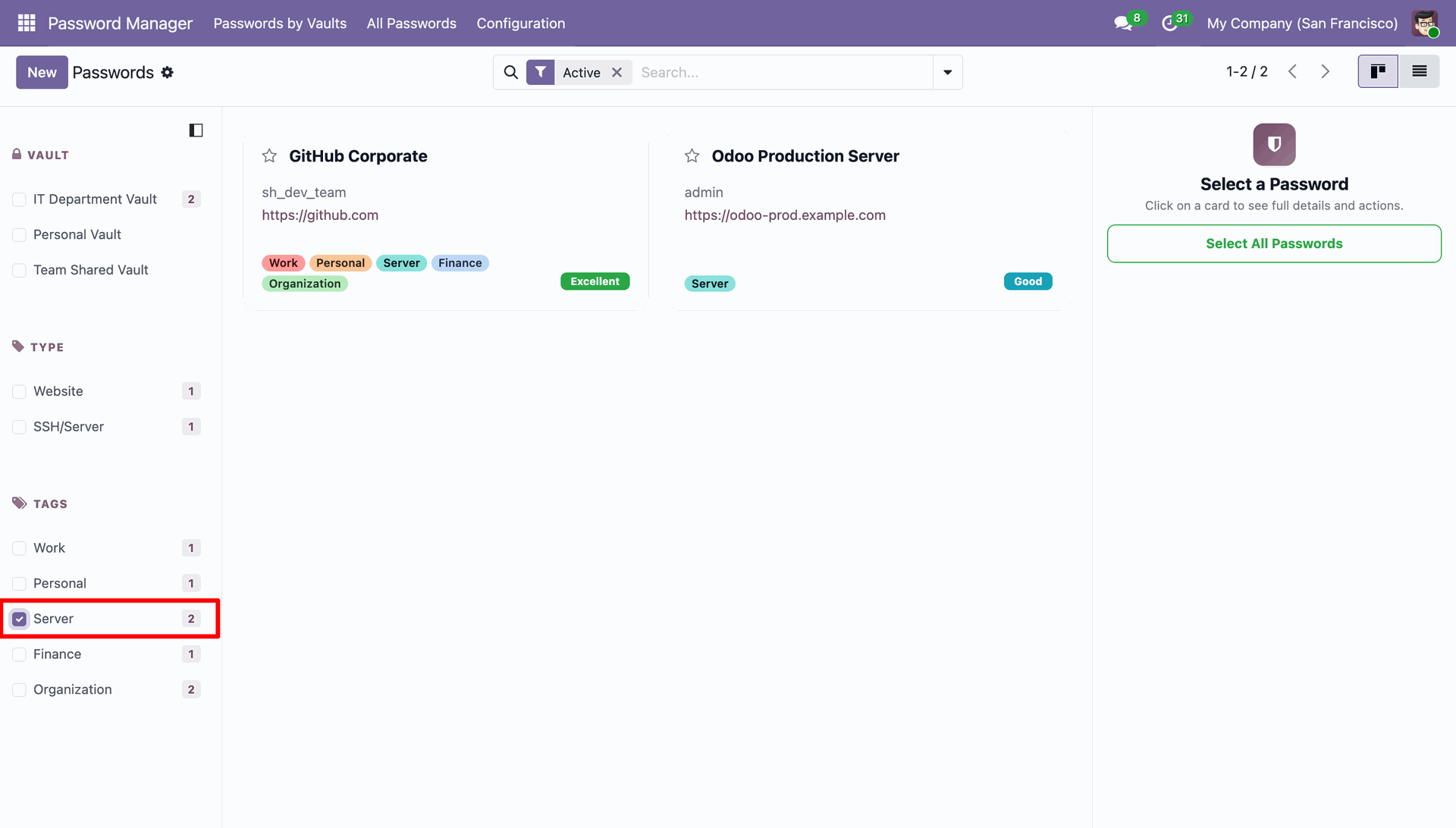Click the blue Finance tag on GitHub card

click(x=460, y=263)
